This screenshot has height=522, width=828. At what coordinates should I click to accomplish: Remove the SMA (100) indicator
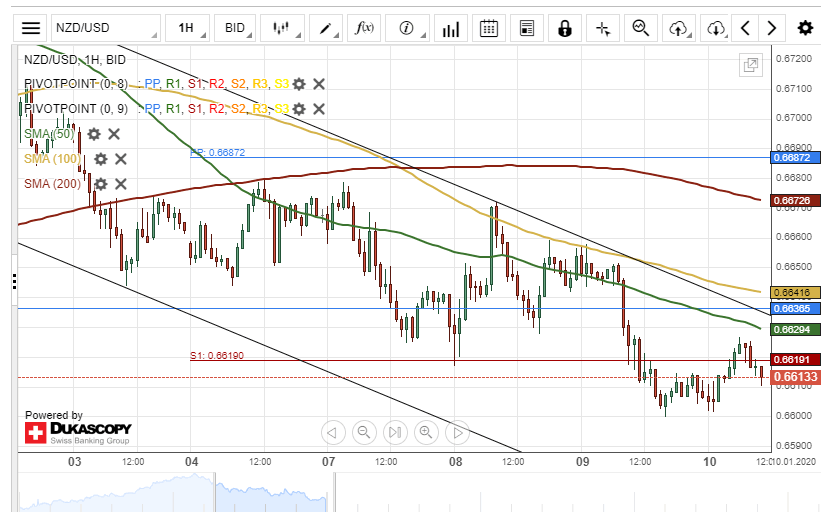click(x=121, y=159)
